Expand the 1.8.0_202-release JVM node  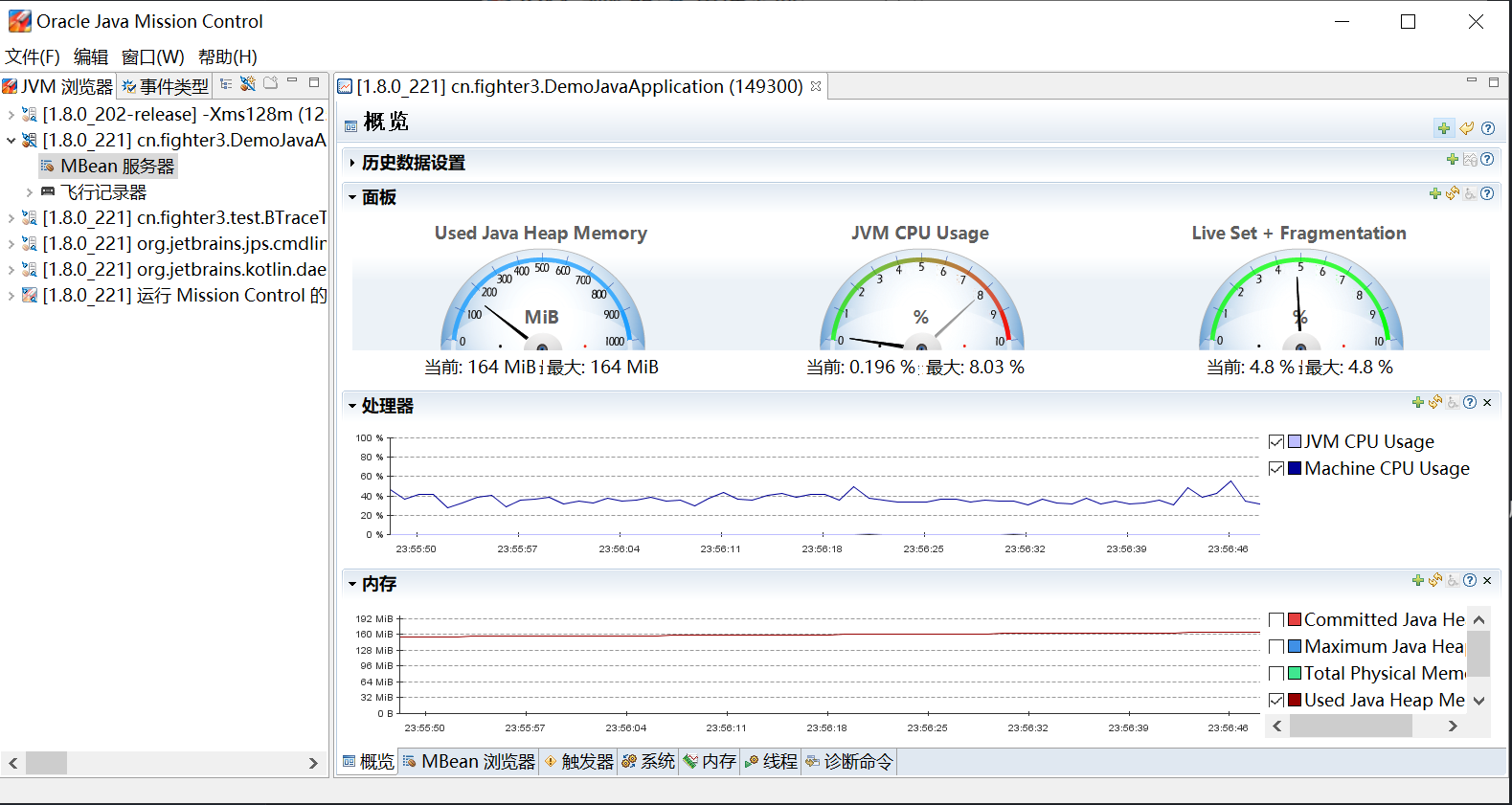click(x=11, y=115)
